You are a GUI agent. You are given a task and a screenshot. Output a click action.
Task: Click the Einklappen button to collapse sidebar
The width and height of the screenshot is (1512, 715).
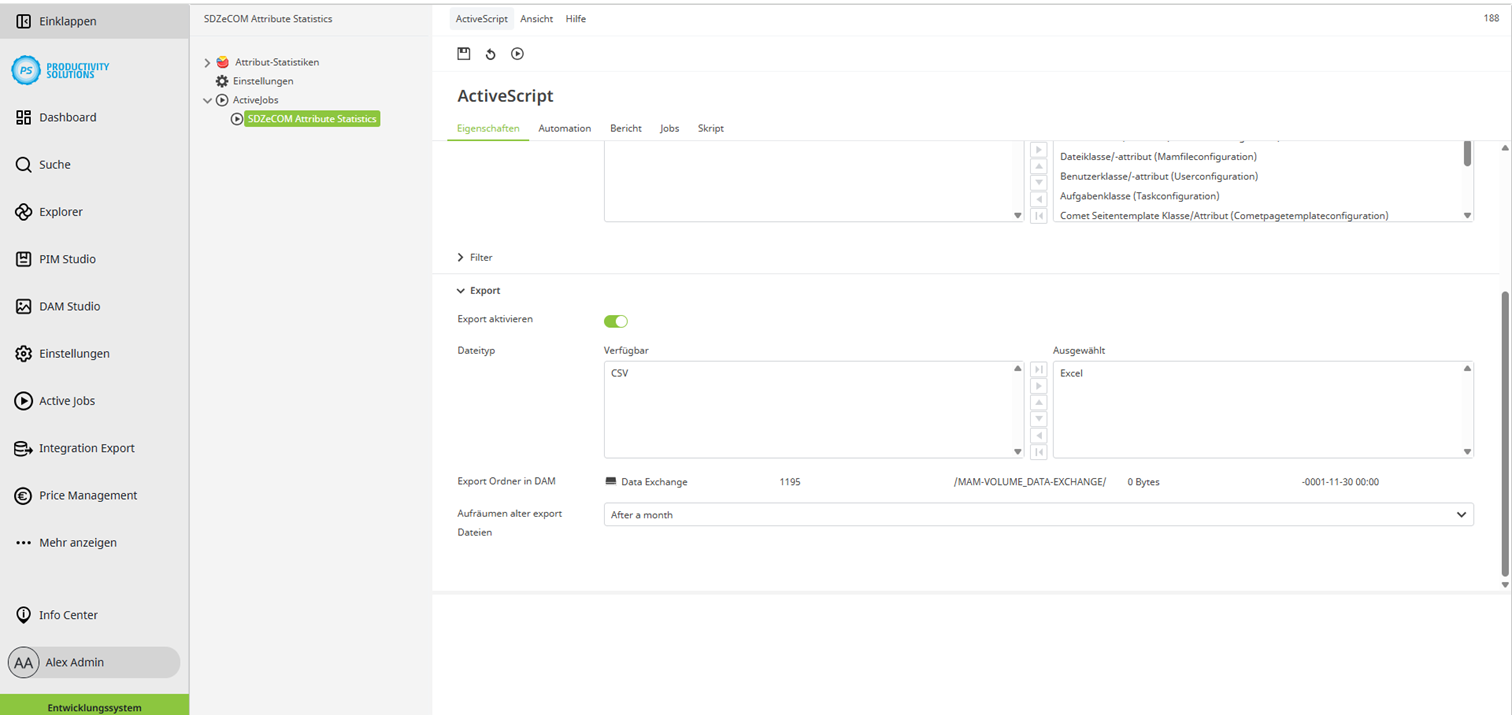click(x=67, y=21)
